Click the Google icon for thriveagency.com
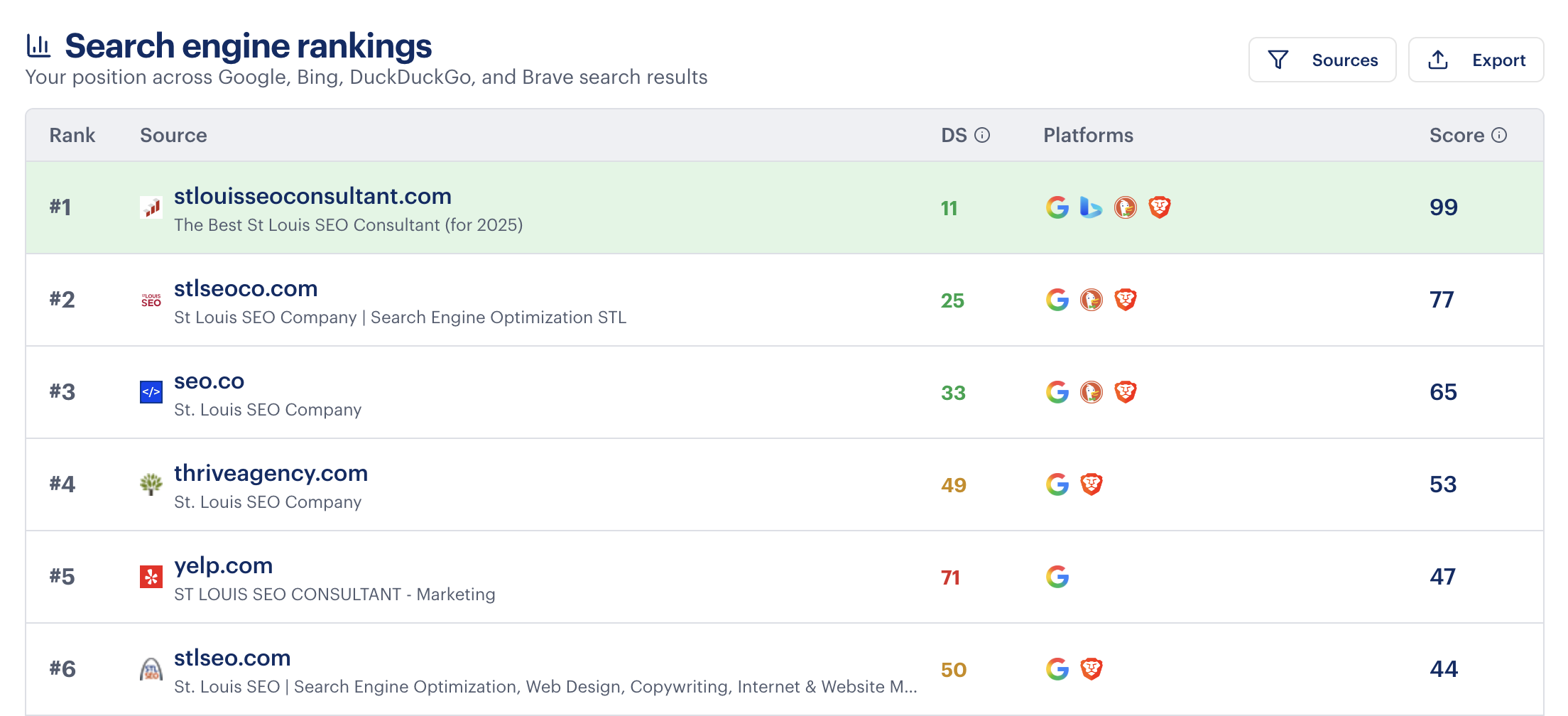The image size is (1568, 716). coord(1057,484)
